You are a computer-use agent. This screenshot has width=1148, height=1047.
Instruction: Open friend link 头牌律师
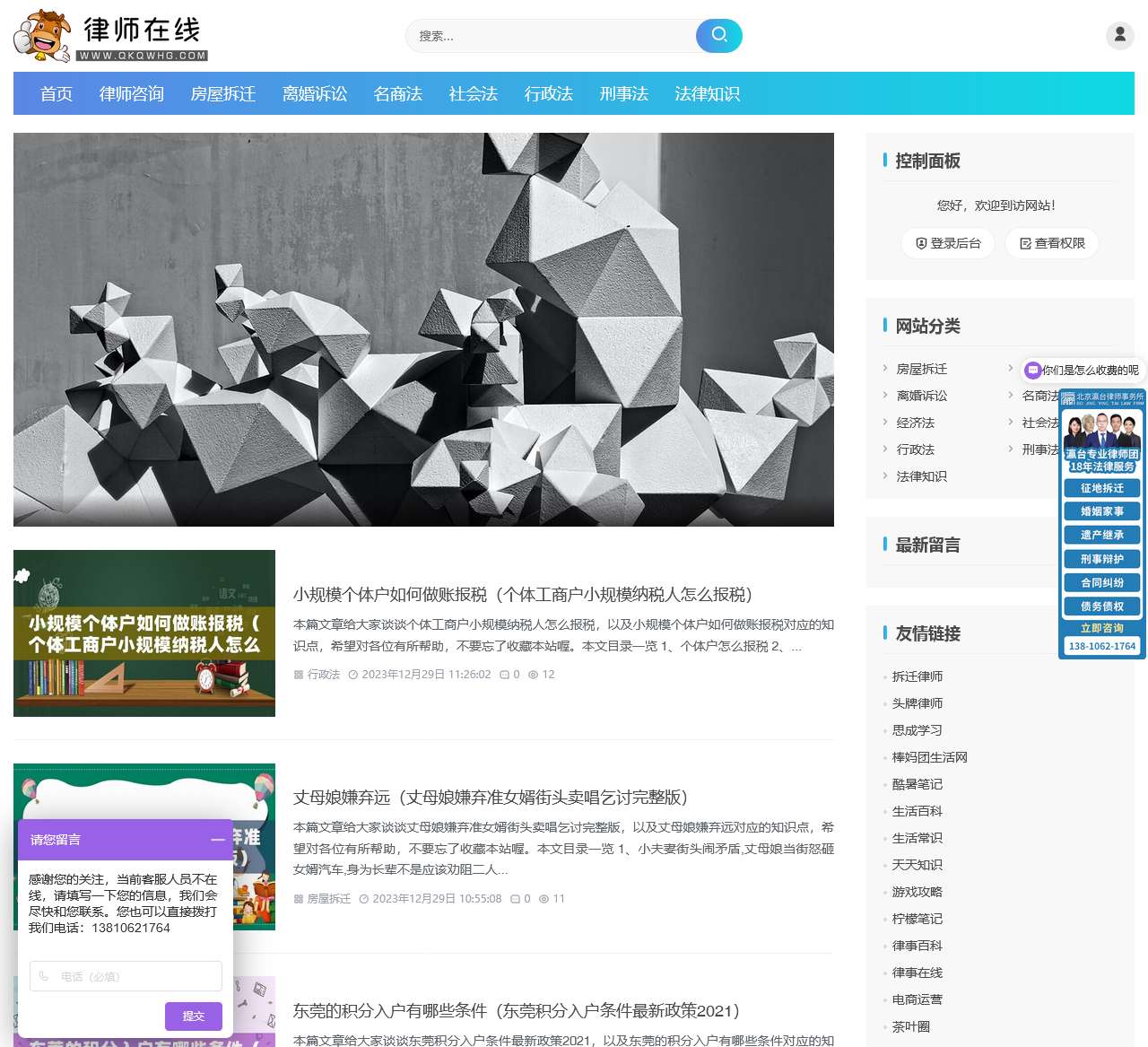tap(918, 703)
